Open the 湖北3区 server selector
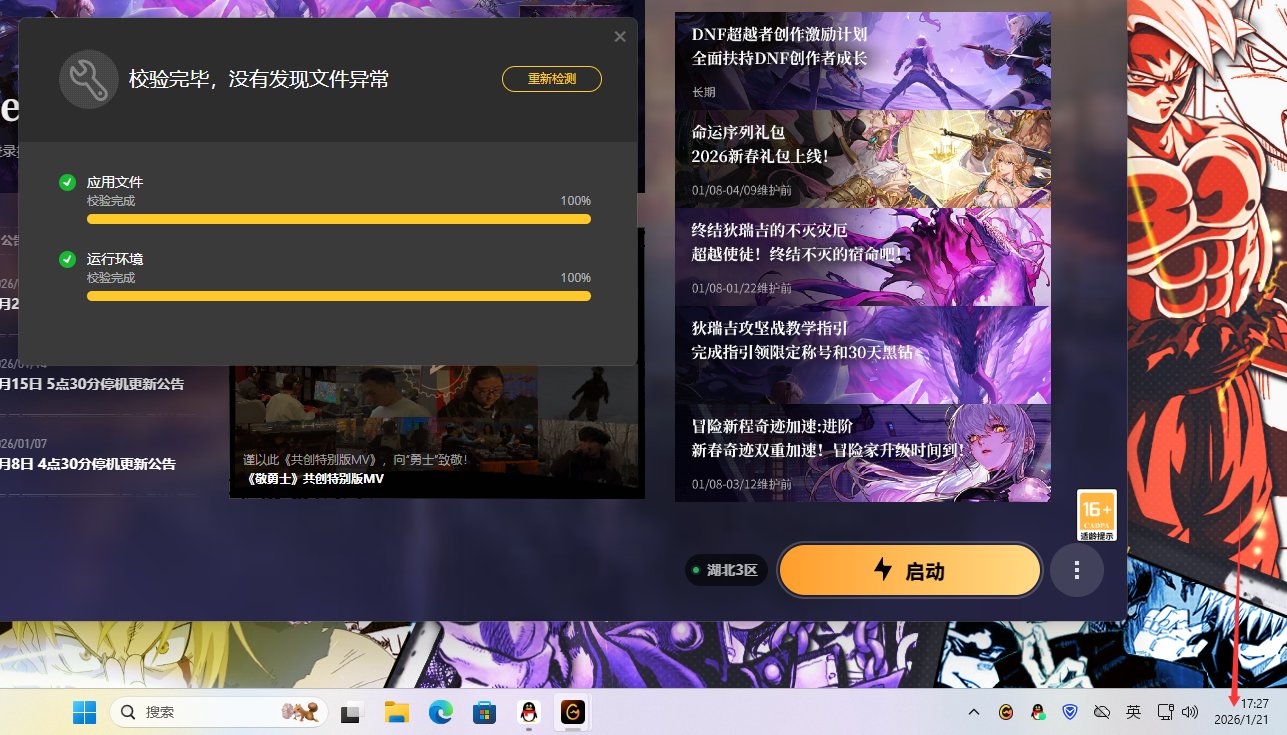The image size is (1287, 735). [x=726, y=569]
